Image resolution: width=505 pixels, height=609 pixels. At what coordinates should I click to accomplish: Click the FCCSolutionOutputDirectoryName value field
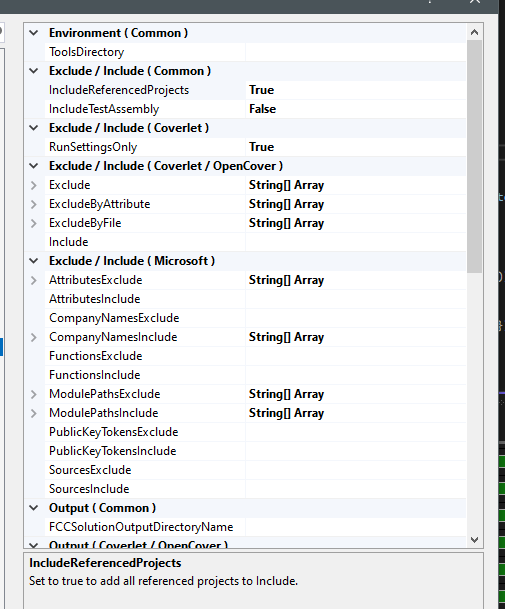tap(356, 527)
